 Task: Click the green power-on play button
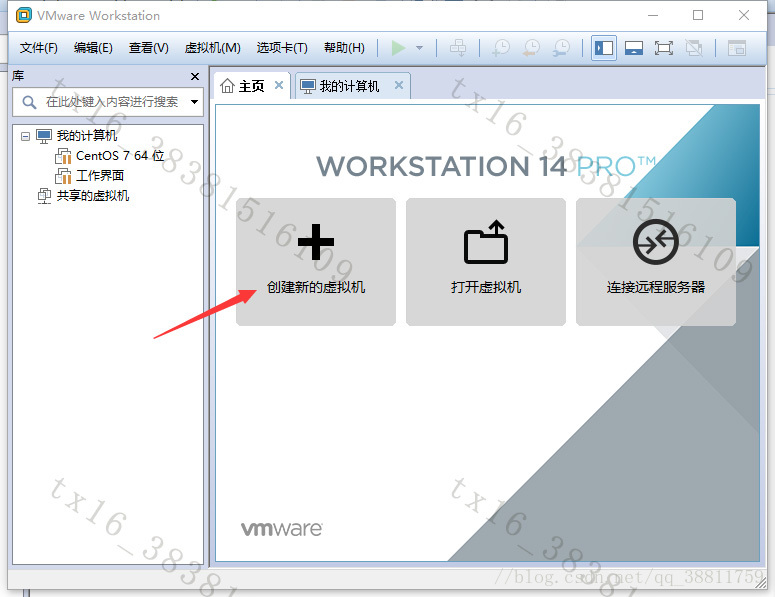(398, 48)
